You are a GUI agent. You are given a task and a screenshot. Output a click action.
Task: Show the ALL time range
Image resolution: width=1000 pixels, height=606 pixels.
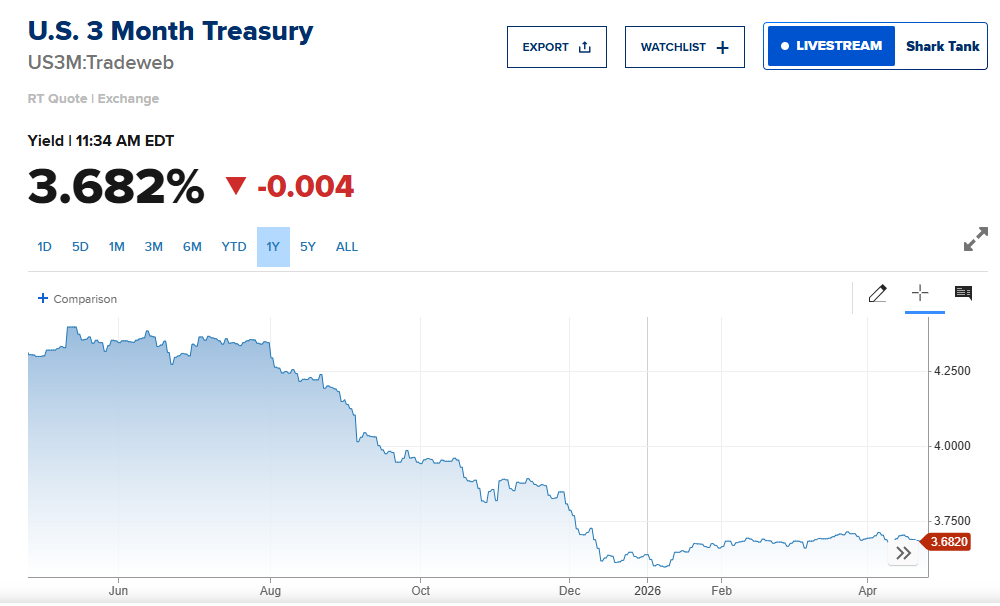(x=346, y=247)
